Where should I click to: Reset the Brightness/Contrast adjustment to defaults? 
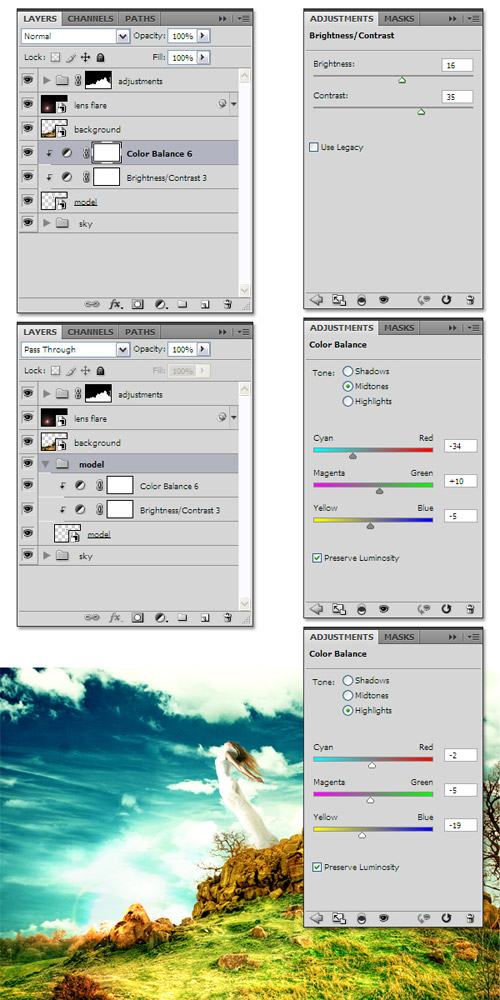pyautogui.click(x=446, y=300)
